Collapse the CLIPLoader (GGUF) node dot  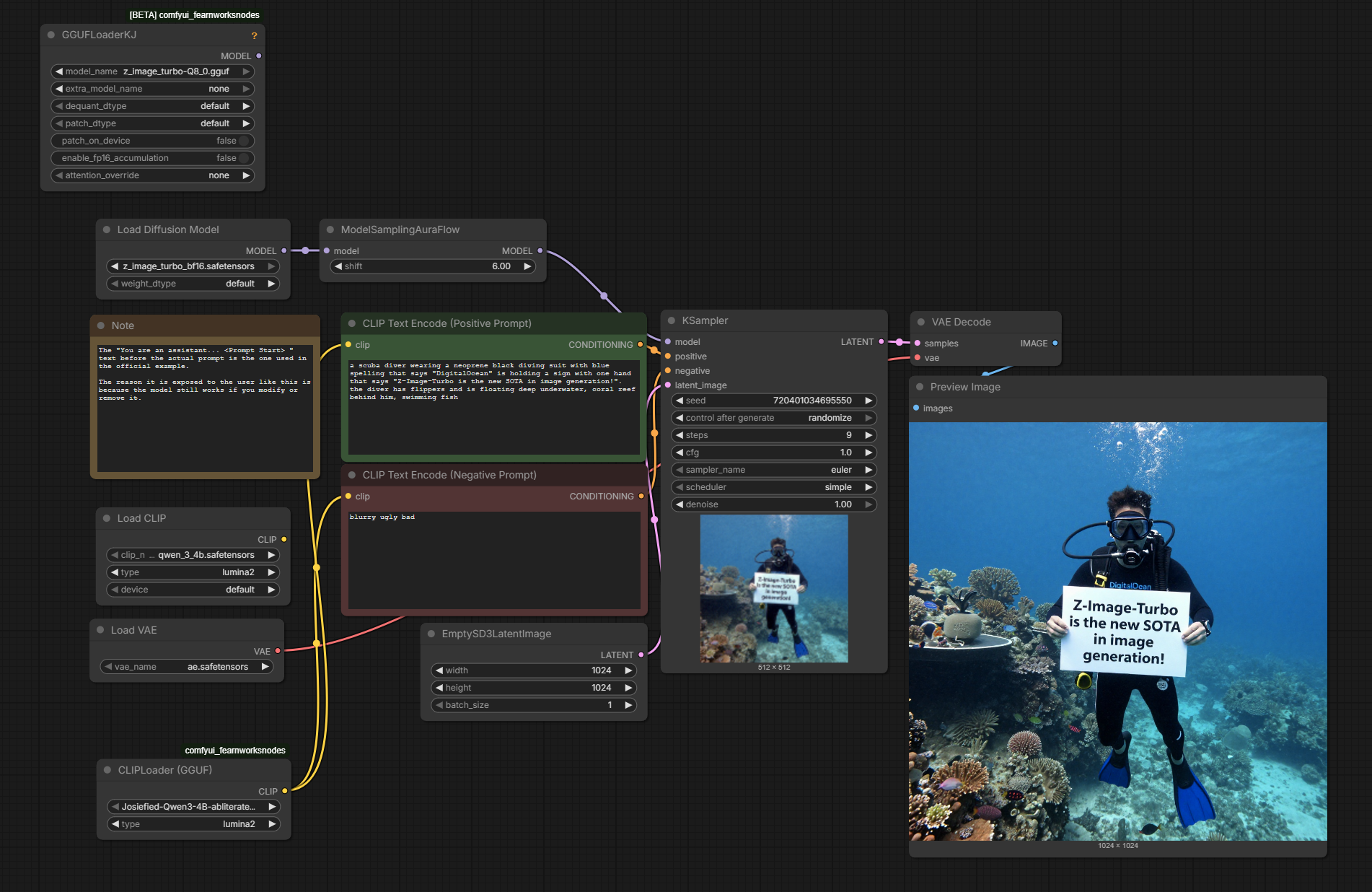tap(107, 770)
